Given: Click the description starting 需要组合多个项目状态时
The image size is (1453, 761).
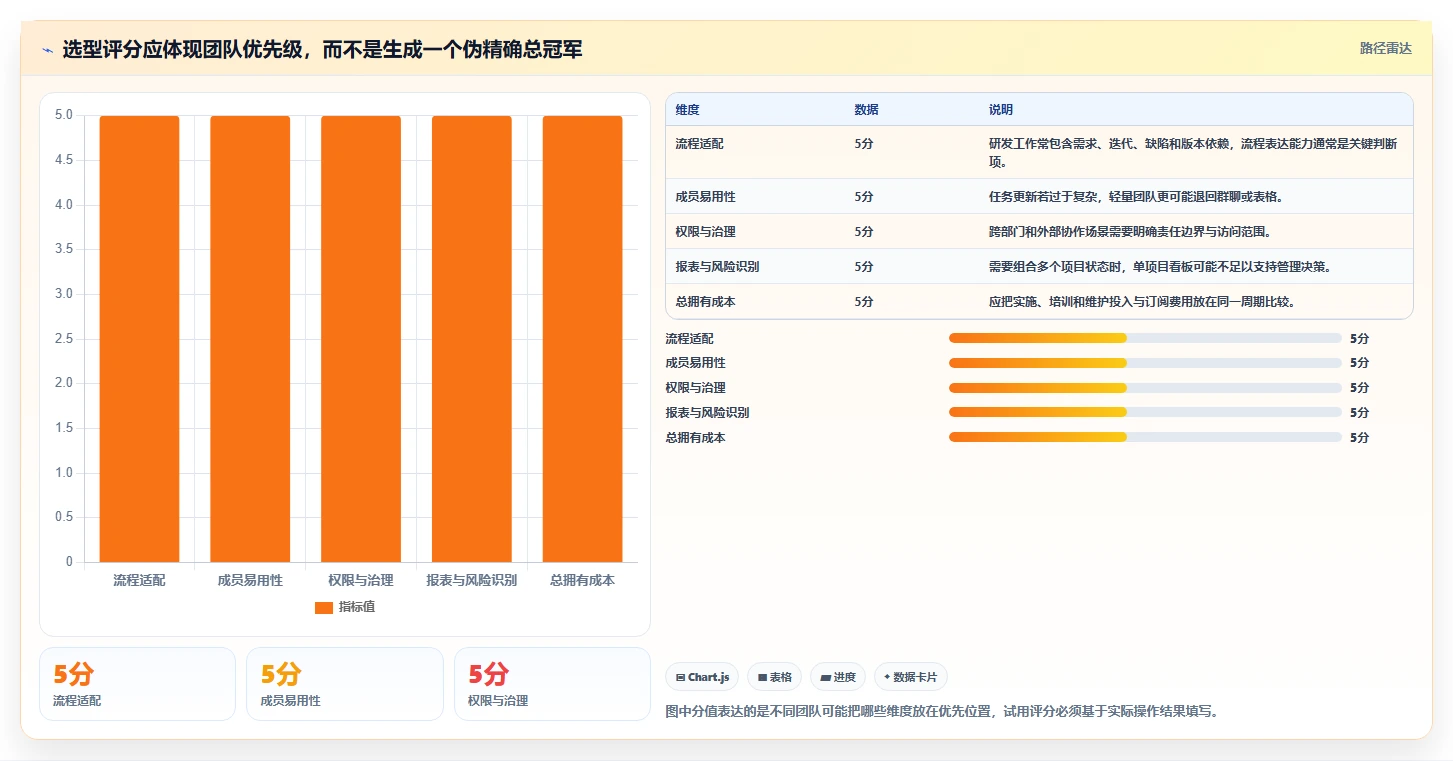Looking at the screenshot, I should tap(1160, 267).
